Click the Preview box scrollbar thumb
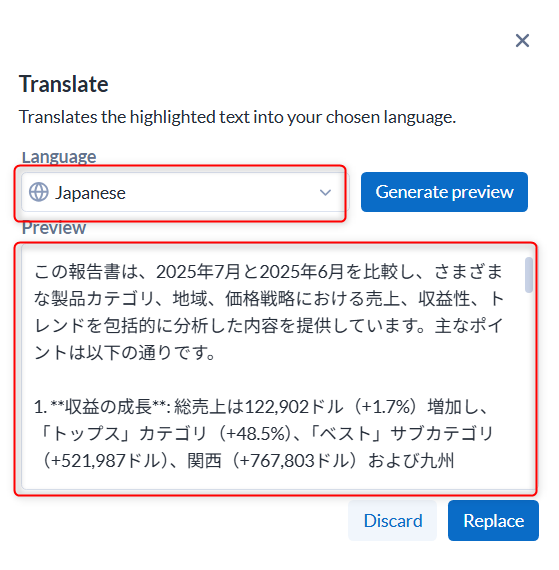Screen dimensions: 559x570 (529, 274)
